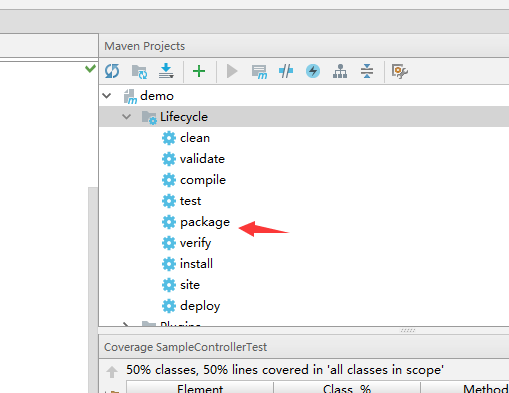Click the editor vertical scrollbar
509x393 pixels.
click(93, 290)
